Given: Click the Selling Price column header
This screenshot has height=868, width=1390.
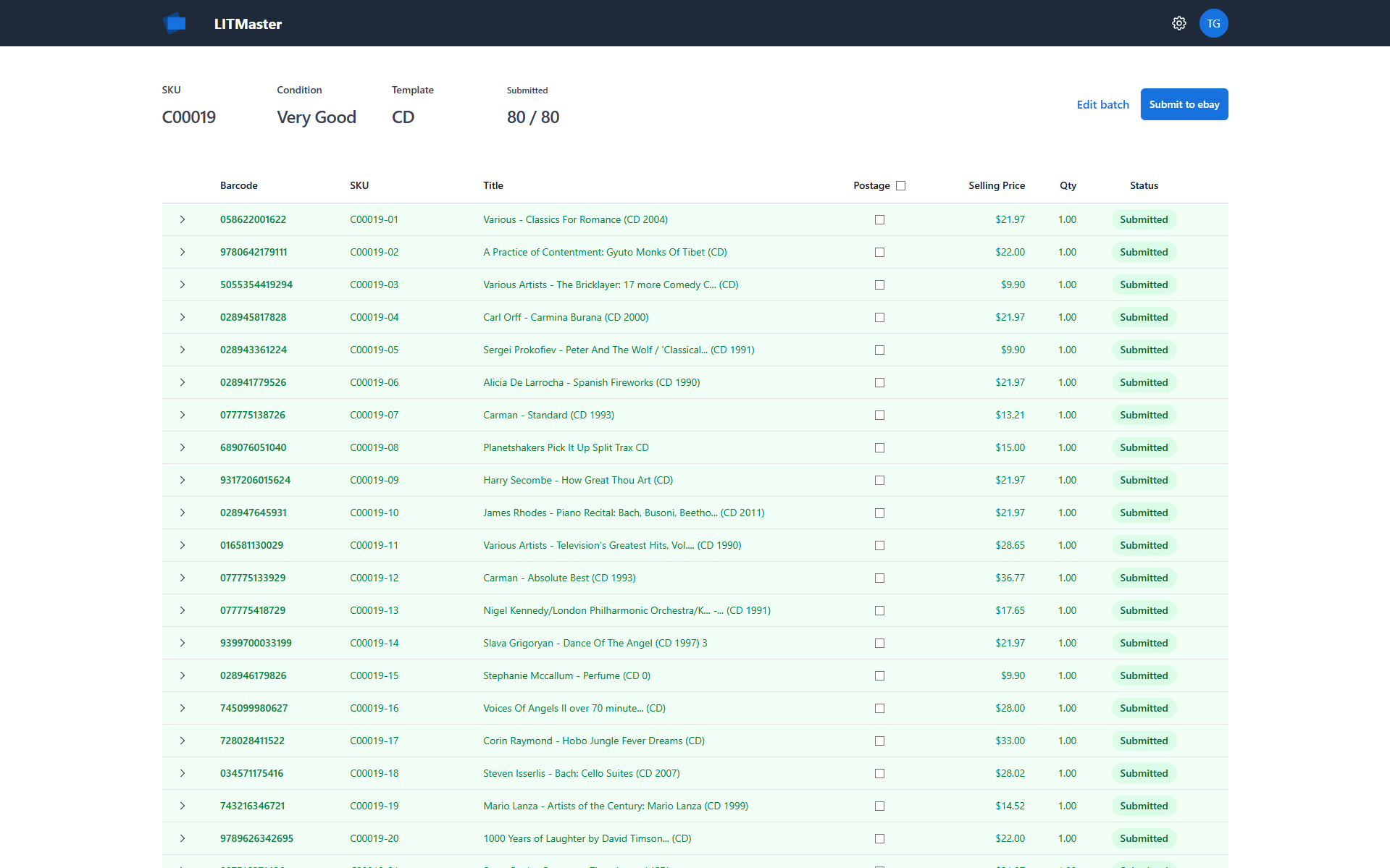Looking at the screenshot, I should click(996, 185).
